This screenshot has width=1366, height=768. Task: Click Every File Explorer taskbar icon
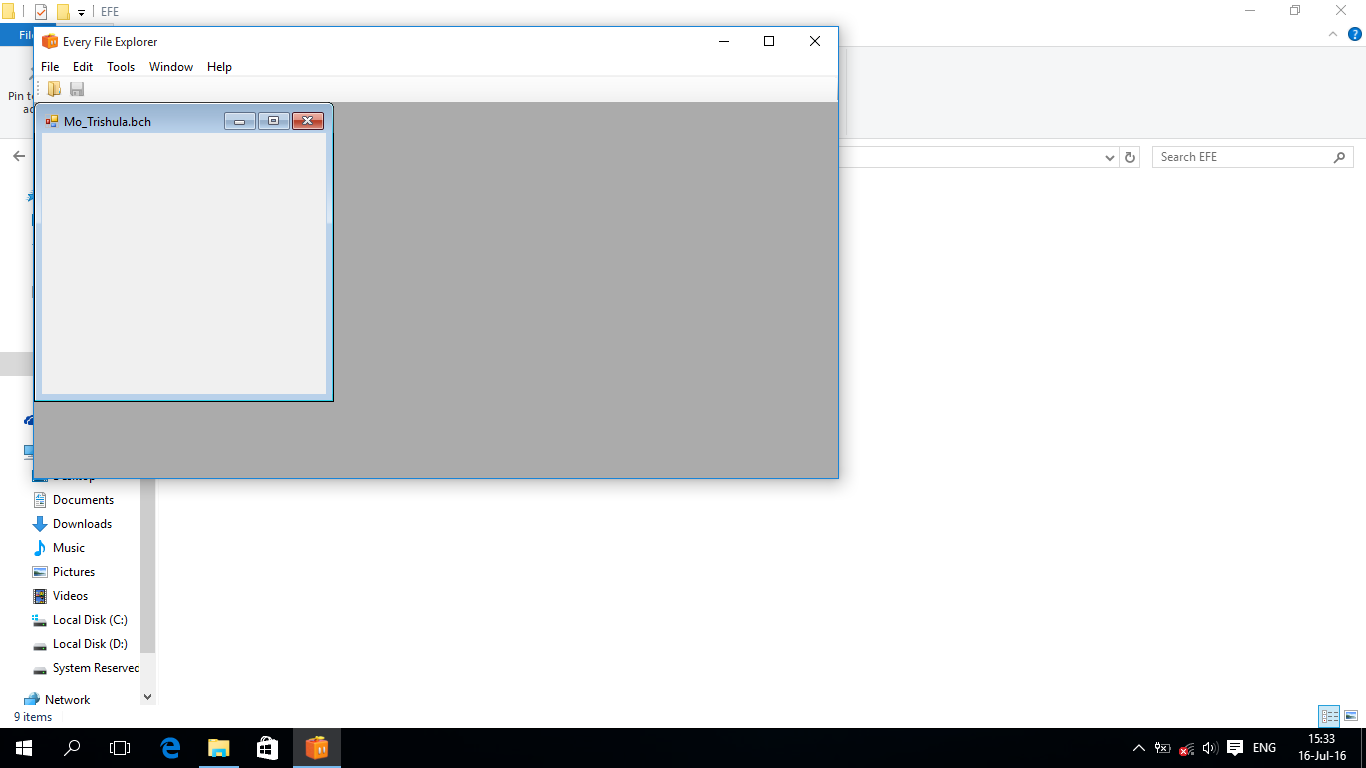317,748
